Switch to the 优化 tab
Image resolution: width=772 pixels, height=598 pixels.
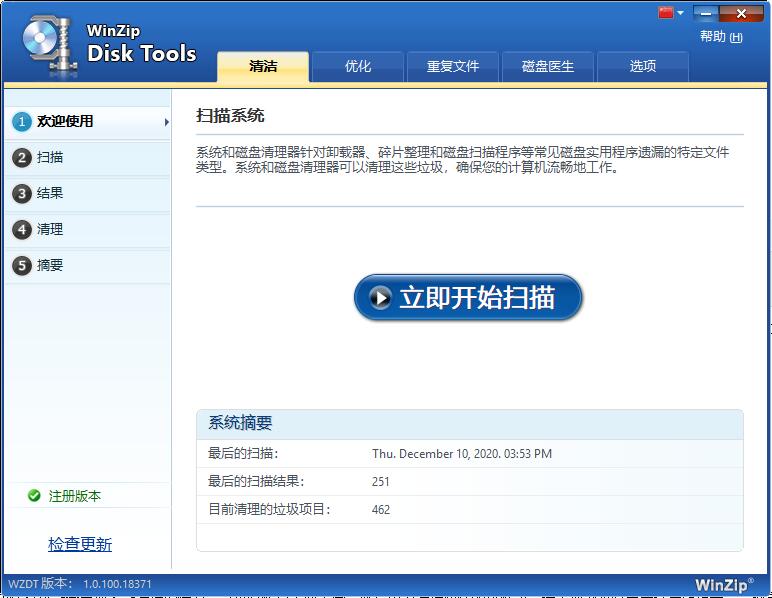[358, 66]
